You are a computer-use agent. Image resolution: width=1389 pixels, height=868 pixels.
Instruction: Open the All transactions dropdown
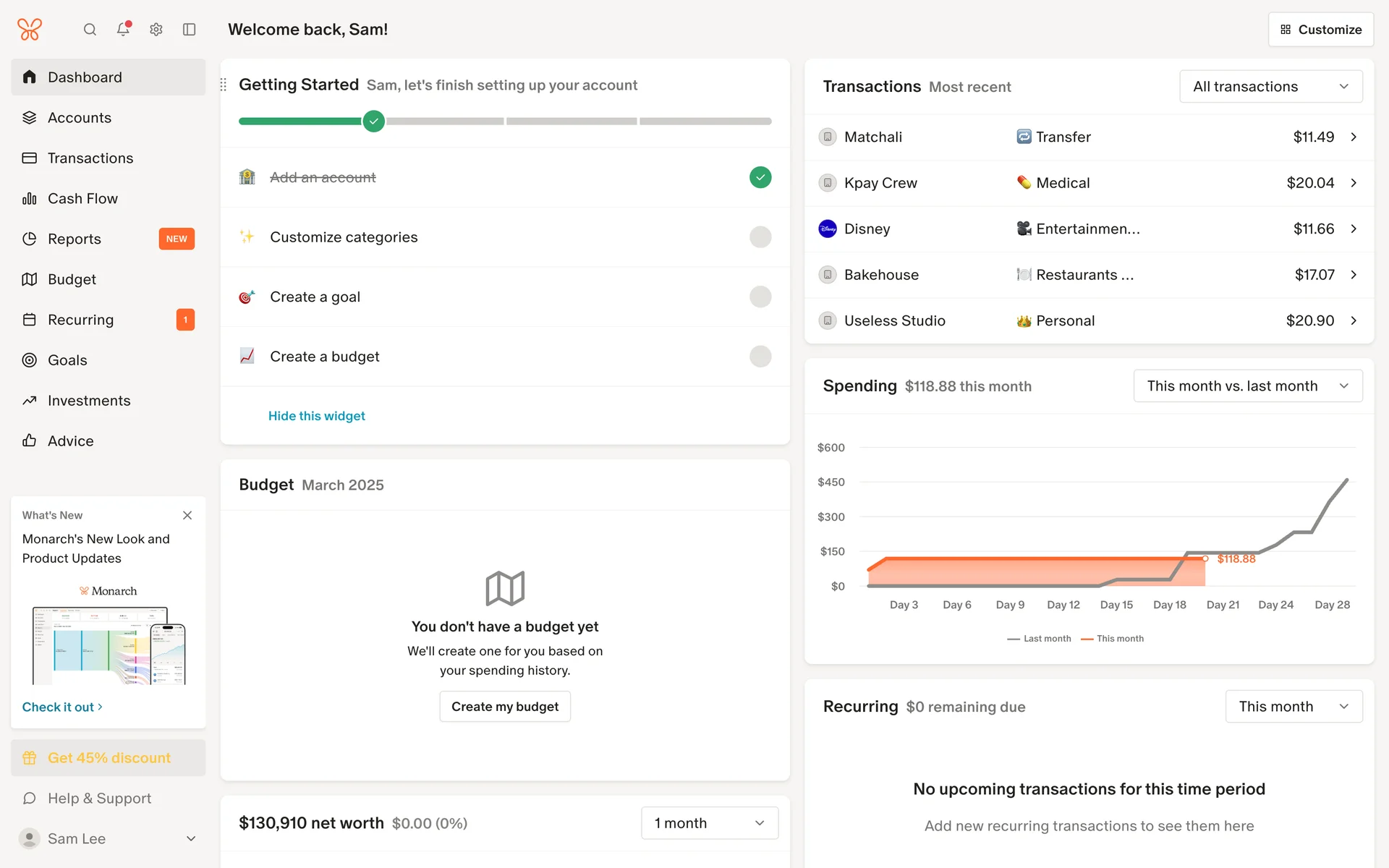click(1270, 87)
